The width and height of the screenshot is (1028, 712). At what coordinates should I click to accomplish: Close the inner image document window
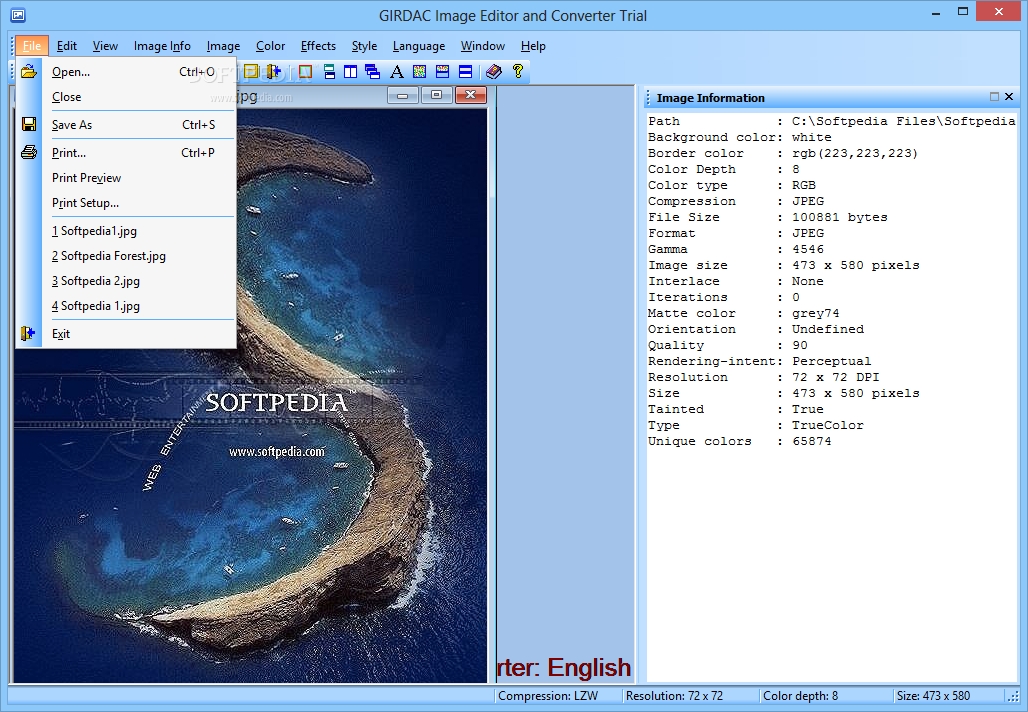click(471, 96)
